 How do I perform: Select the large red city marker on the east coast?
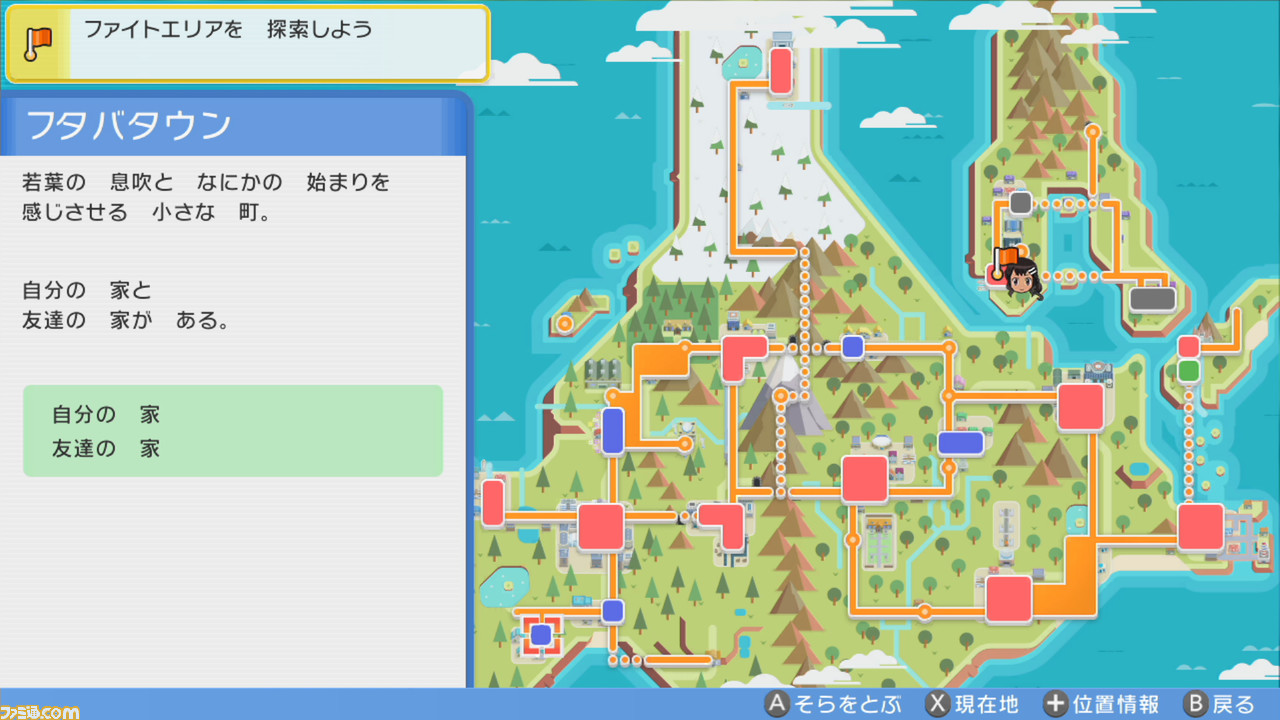[1080, 408]
